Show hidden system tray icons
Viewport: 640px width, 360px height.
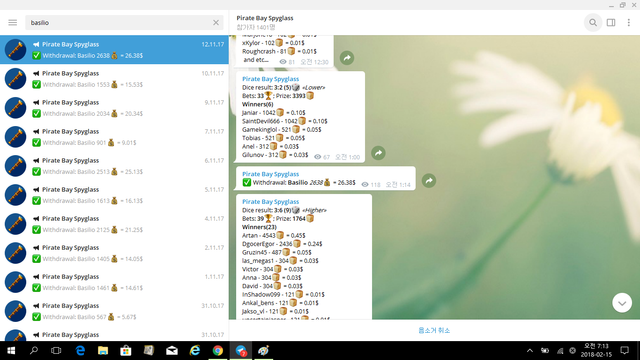point(530,351)
